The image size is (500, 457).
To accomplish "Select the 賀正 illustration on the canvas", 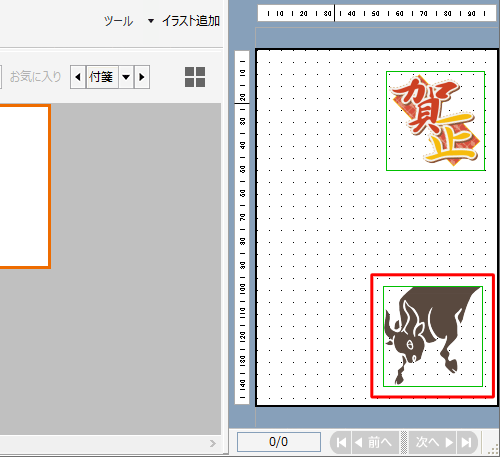I will [435, 121].
